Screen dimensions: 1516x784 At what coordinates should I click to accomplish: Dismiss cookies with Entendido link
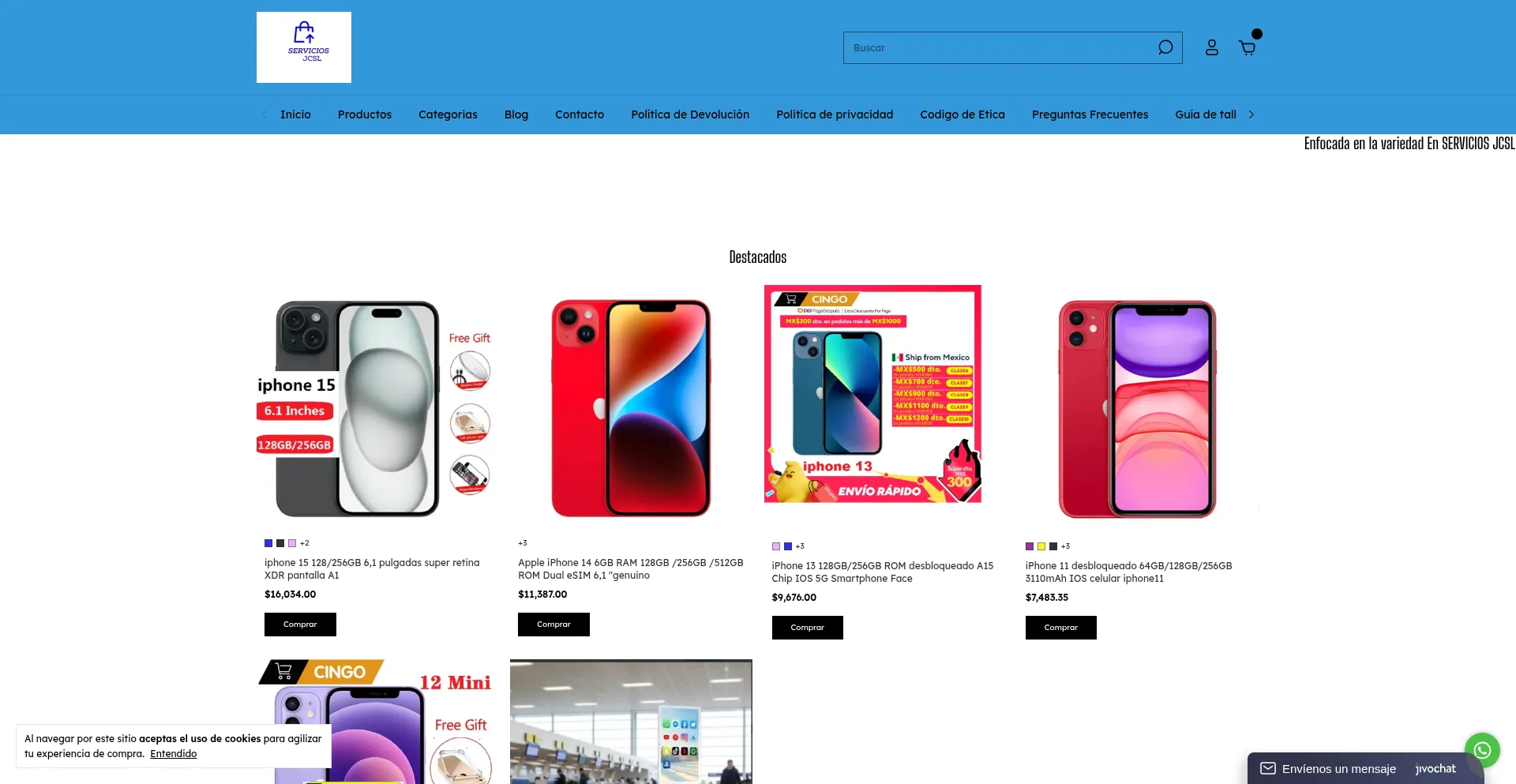pyautogui.click(x=174, y=754)
